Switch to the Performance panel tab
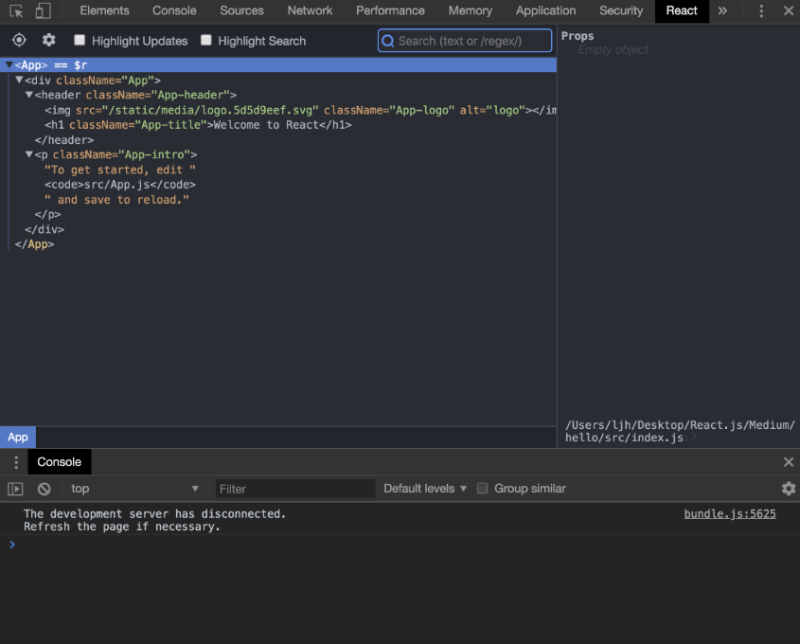The image size is (800, 644). point(390,10)
